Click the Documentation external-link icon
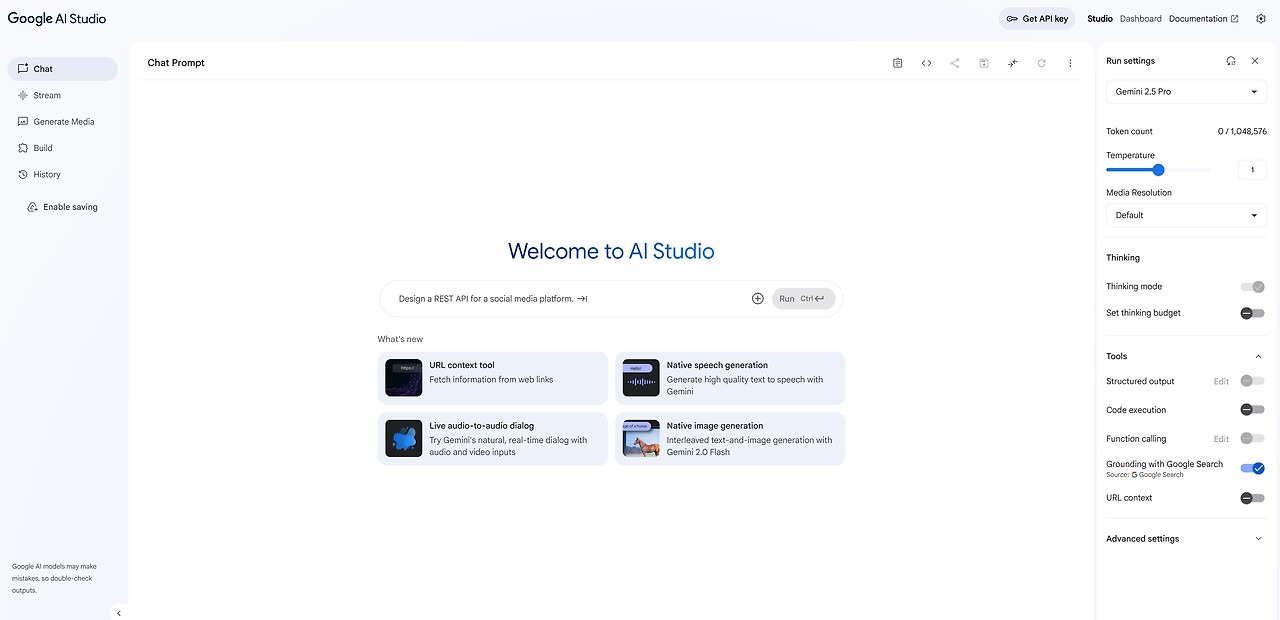The height and width of the screenshot is (620, 1280). 1235,19
